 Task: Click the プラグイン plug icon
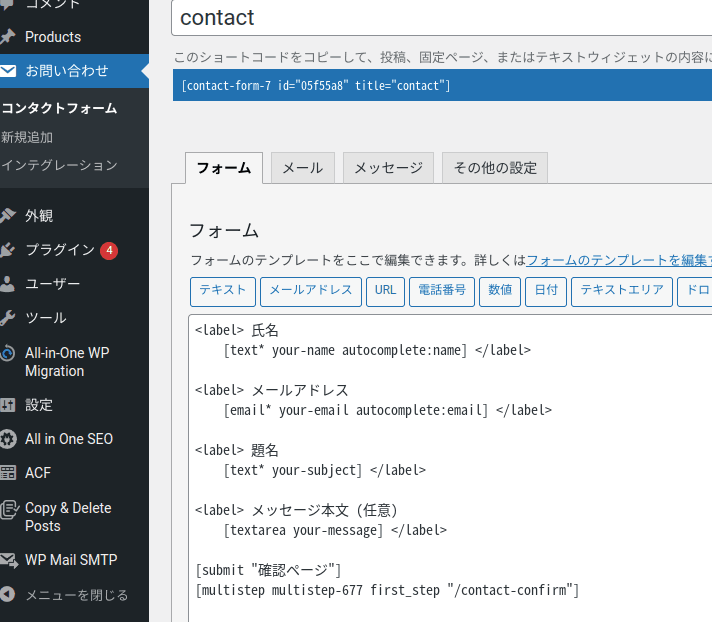point(7,250)
